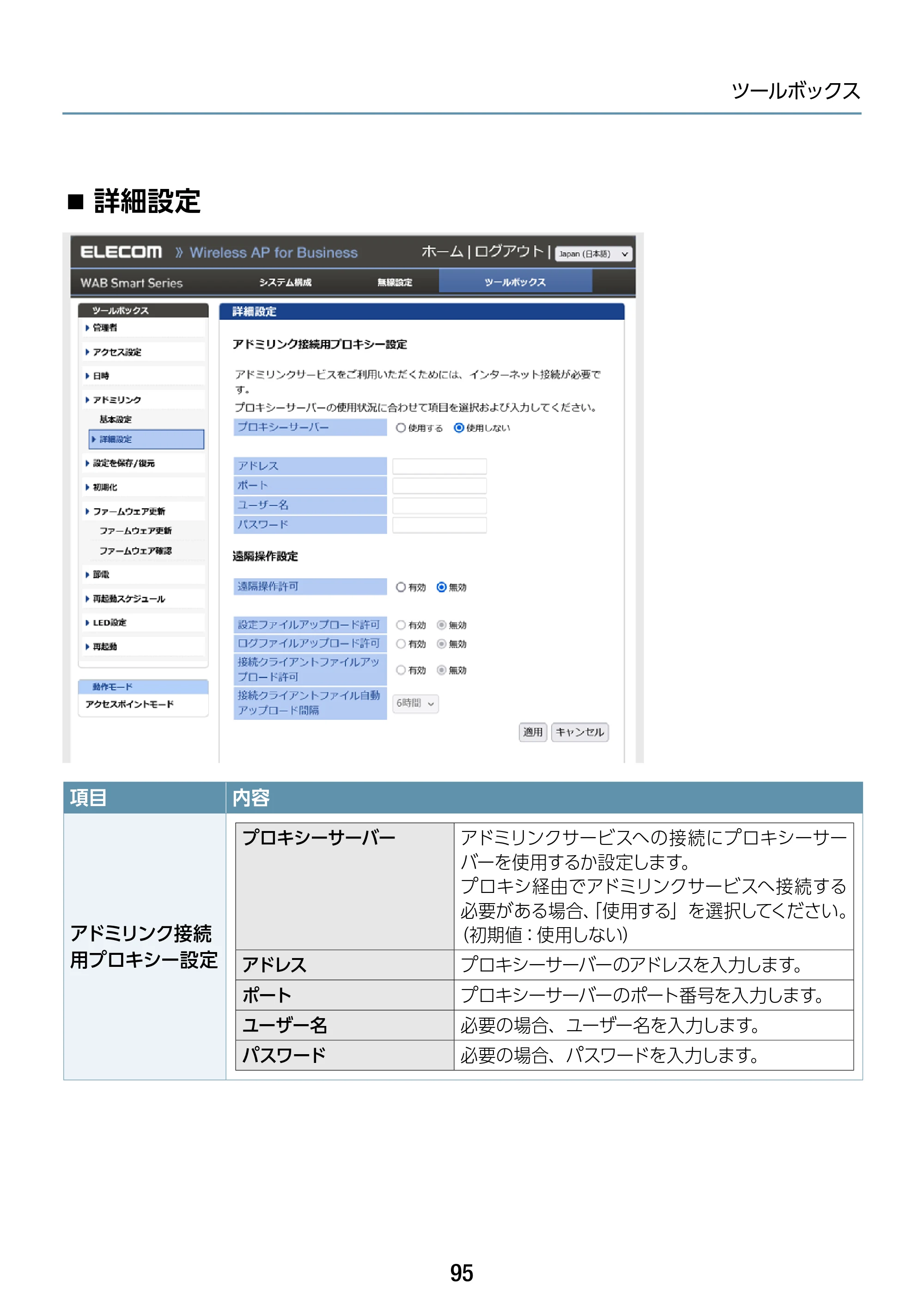Open the 6時間 upload interval dropdown
The width and height of the screenshot is (924, 1311).
coord(415,704)
